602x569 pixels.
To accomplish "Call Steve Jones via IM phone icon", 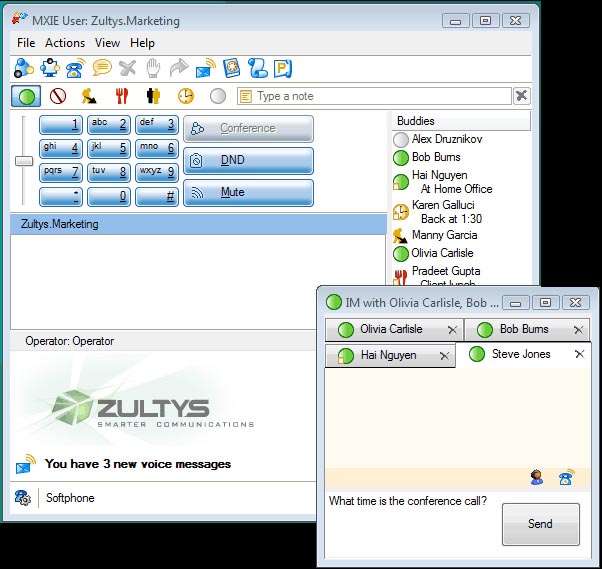I will tap(566, 478).
